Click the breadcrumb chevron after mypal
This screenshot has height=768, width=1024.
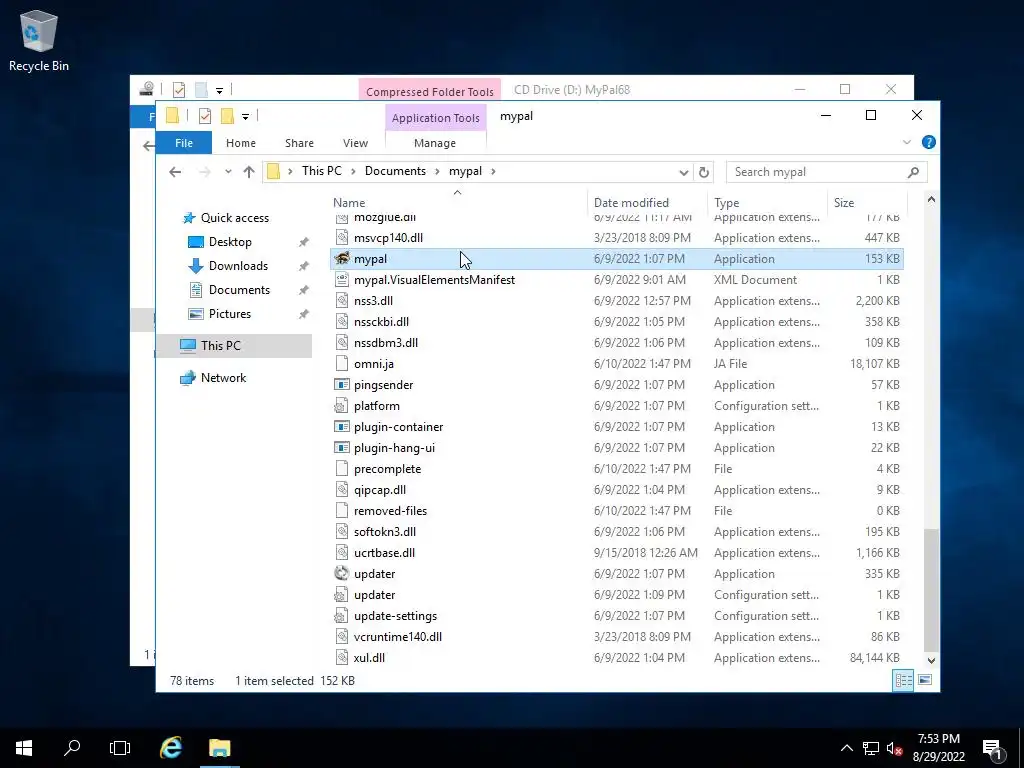coord(493,171)
